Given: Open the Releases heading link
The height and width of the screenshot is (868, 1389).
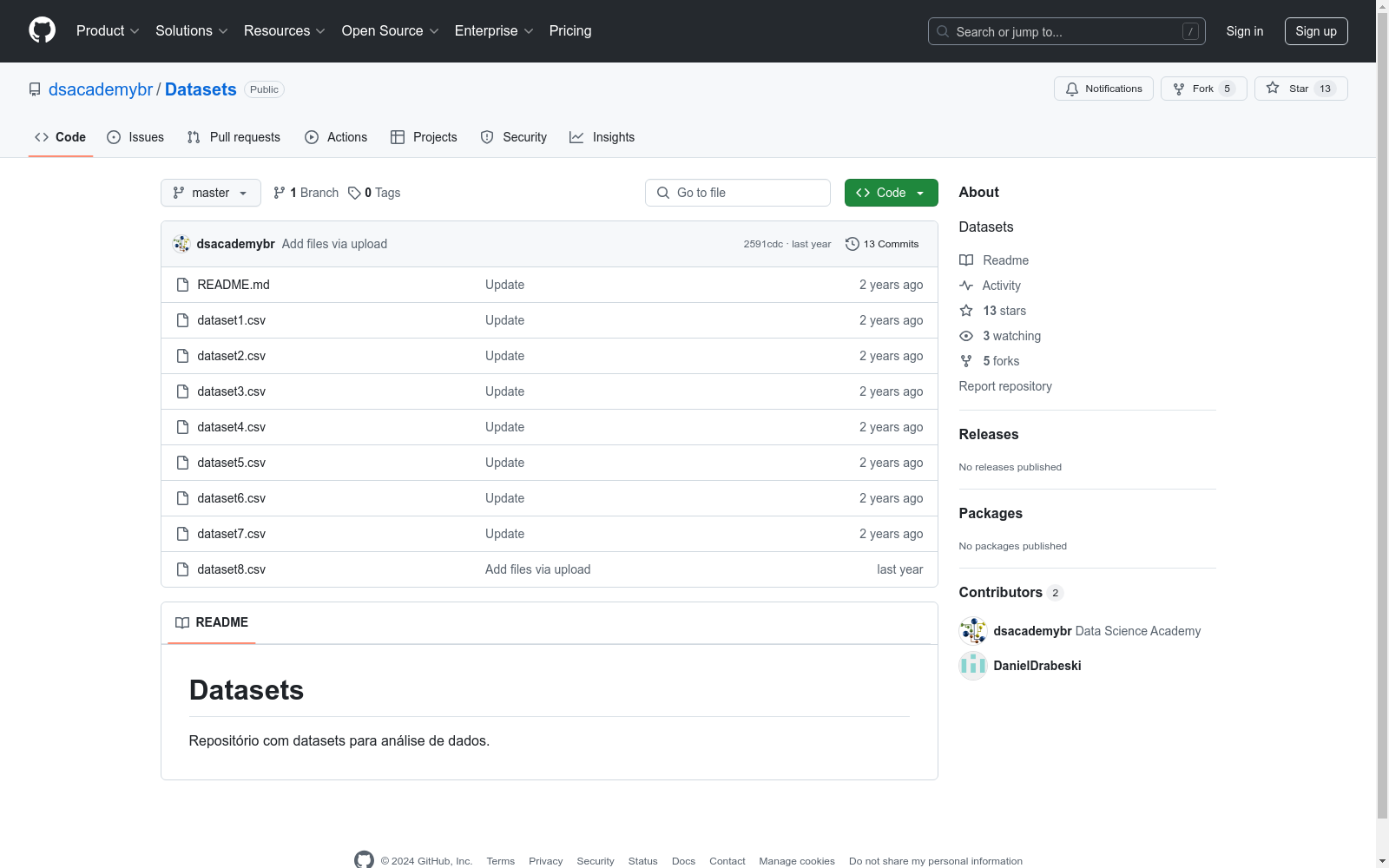Looking at the screenshot, I should tap(989, 434).
